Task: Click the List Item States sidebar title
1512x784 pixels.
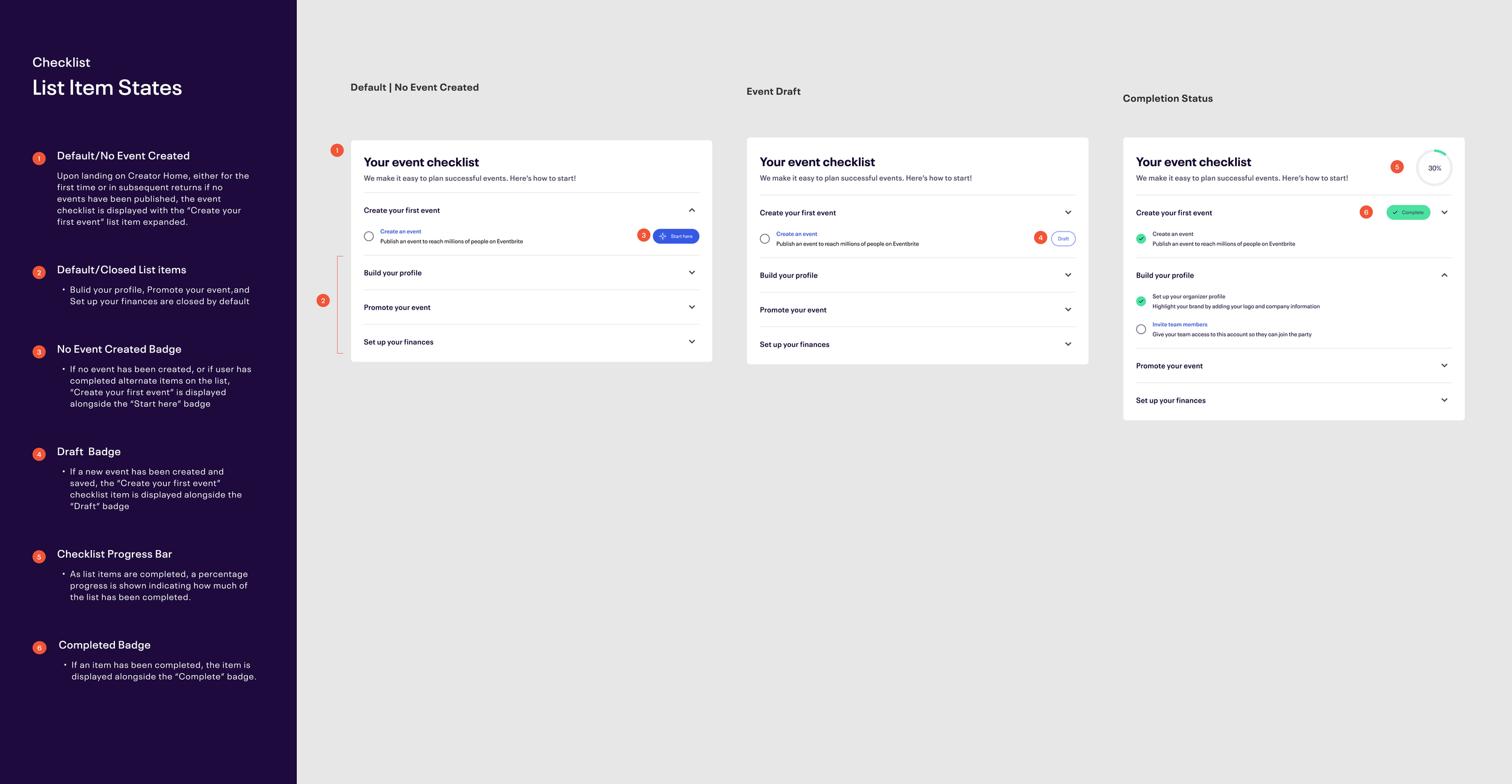Action: [107, 88]
